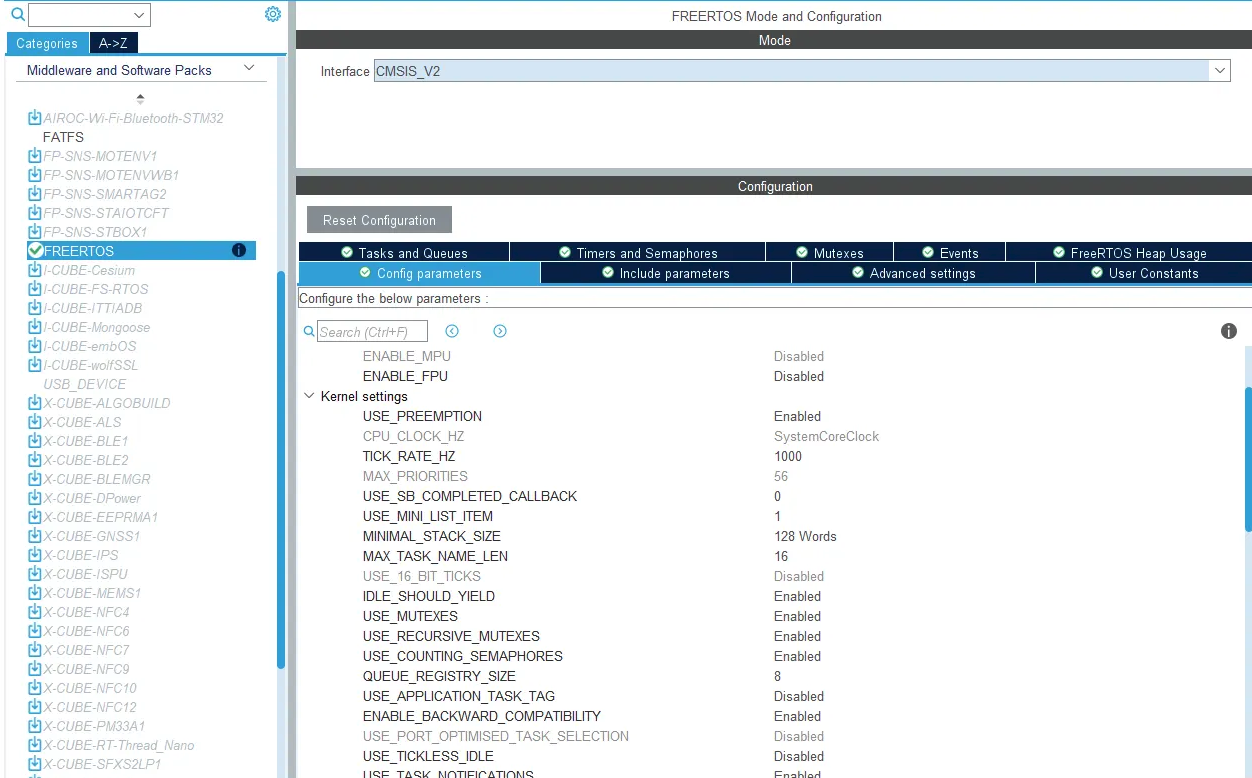This screenshot has height=778, width=1252.
Task: Switch to Categories view tab
Action: coord(47,43)
